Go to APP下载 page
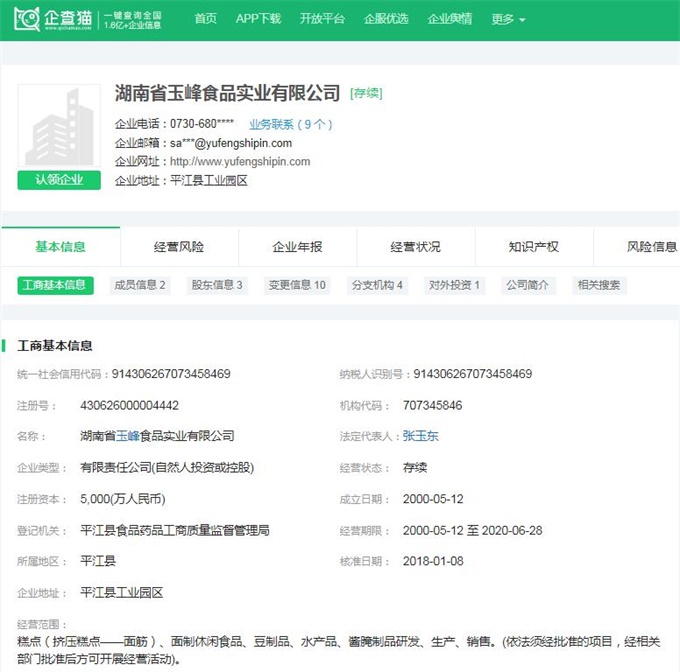The image size is (680, 672). 258,19
